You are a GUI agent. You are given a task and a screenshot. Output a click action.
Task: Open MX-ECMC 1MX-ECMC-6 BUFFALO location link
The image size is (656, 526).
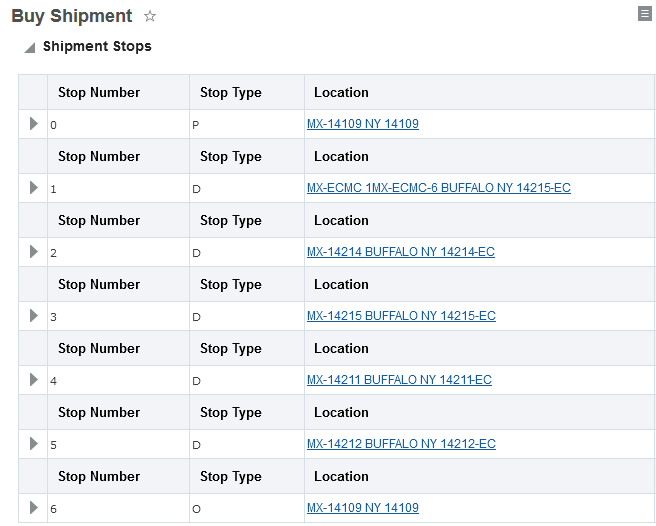point(438,188)
